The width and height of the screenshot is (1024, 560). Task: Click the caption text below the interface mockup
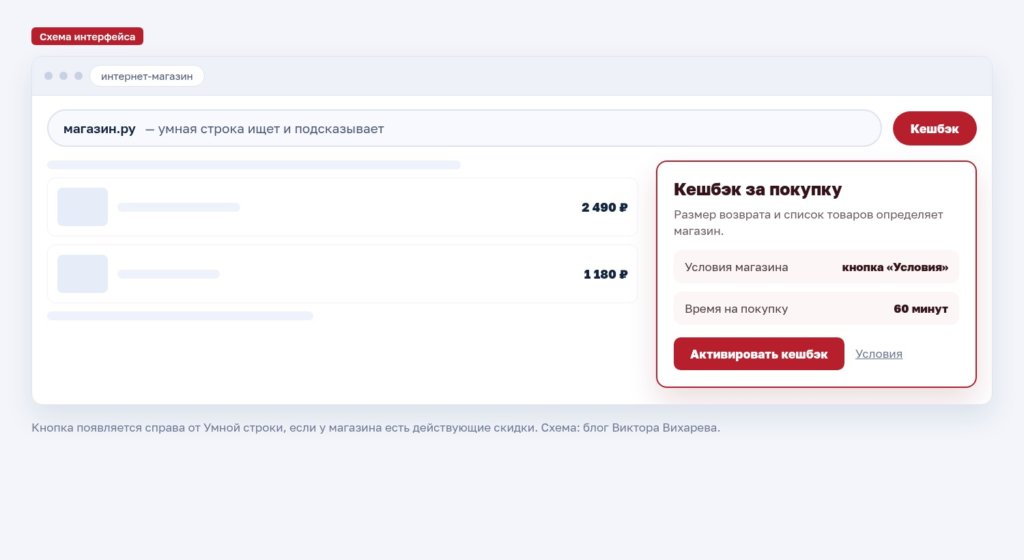click(x=376, y=428)
